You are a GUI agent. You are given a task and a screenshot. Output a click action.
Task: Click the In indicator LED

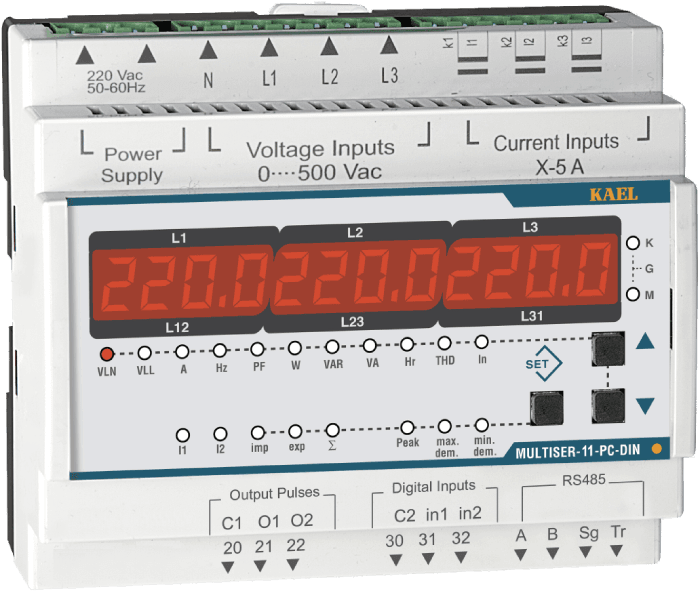click(x=481, y=342)
